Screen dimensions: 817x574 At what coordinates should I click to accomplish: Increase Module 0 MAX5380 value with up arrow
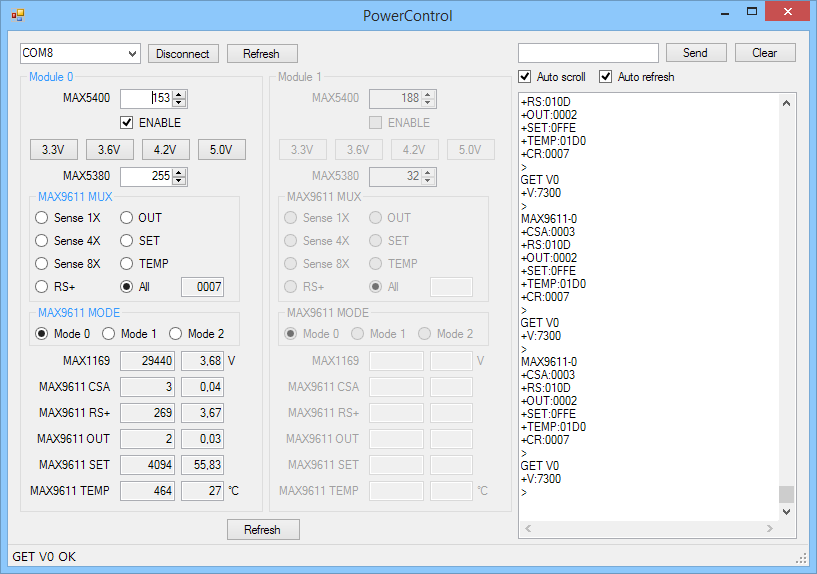pos(179,172)
